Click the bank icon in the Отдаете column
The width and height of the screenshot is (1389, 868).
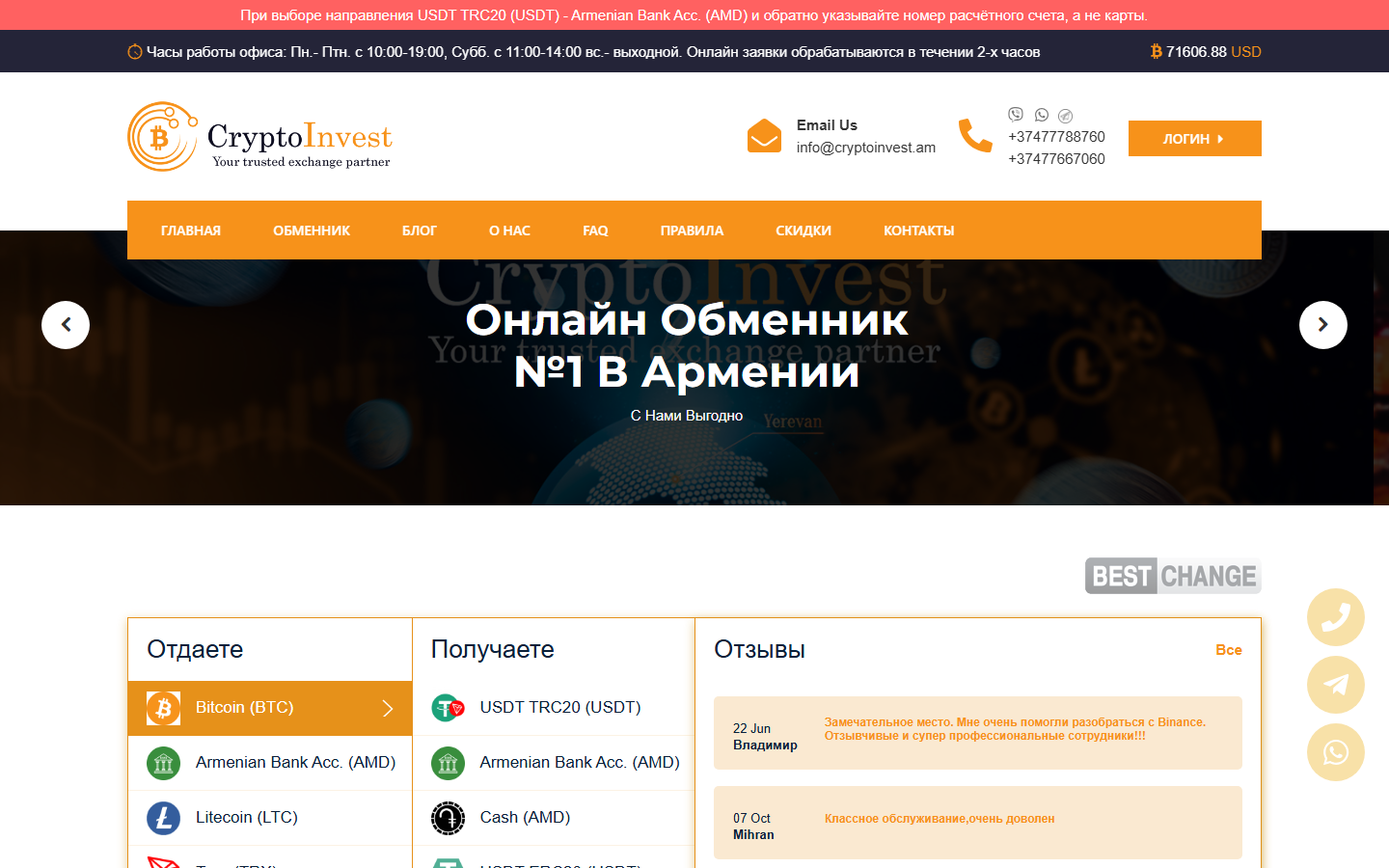(164, 763)
